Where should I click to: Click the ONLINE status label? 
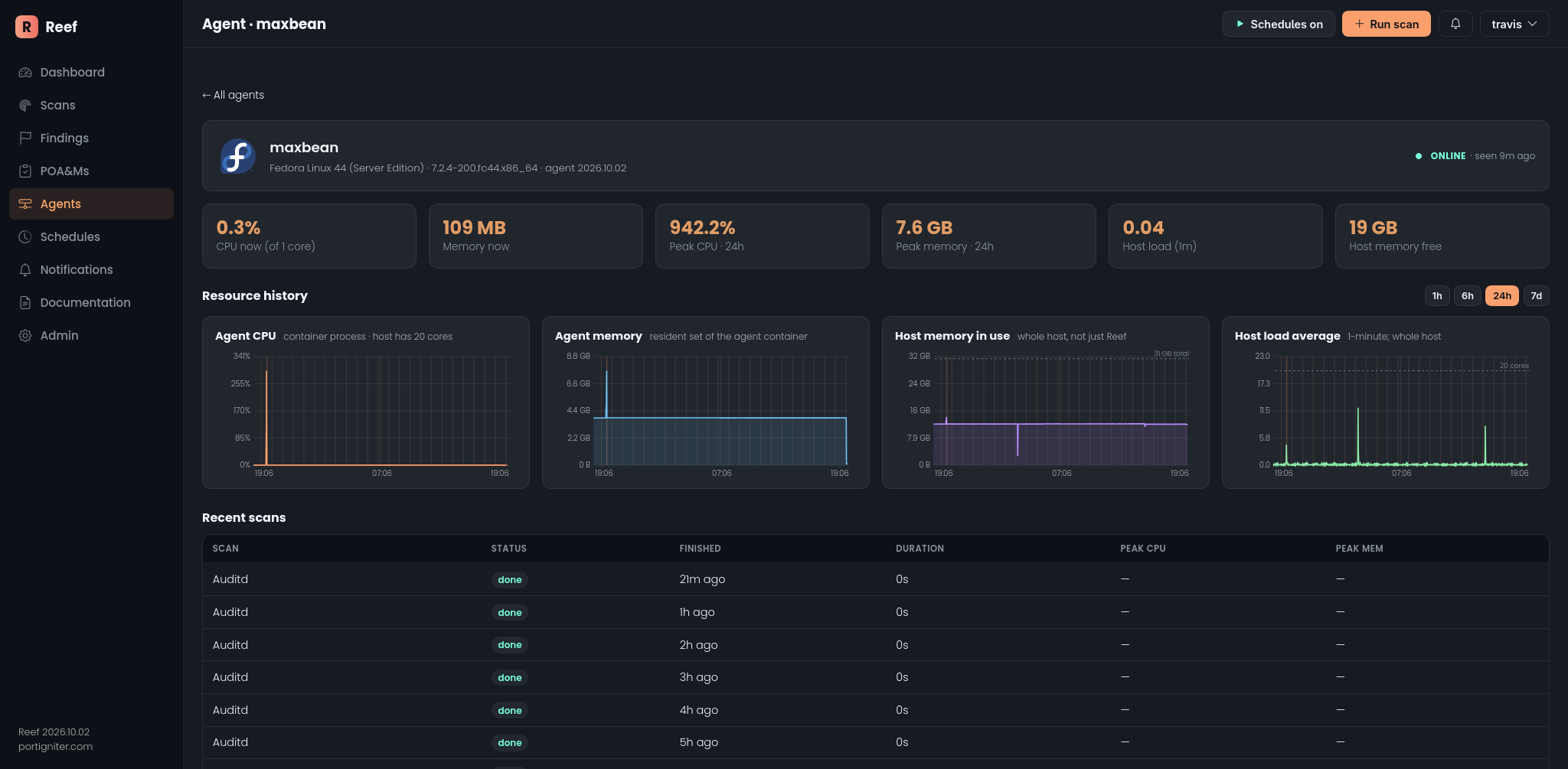tap(1448, 156)
